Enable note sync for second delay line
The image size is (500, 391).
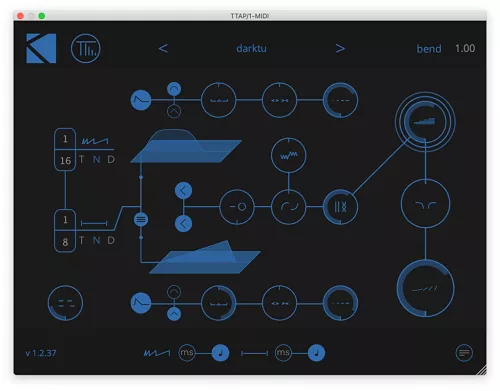pos(316,353)
